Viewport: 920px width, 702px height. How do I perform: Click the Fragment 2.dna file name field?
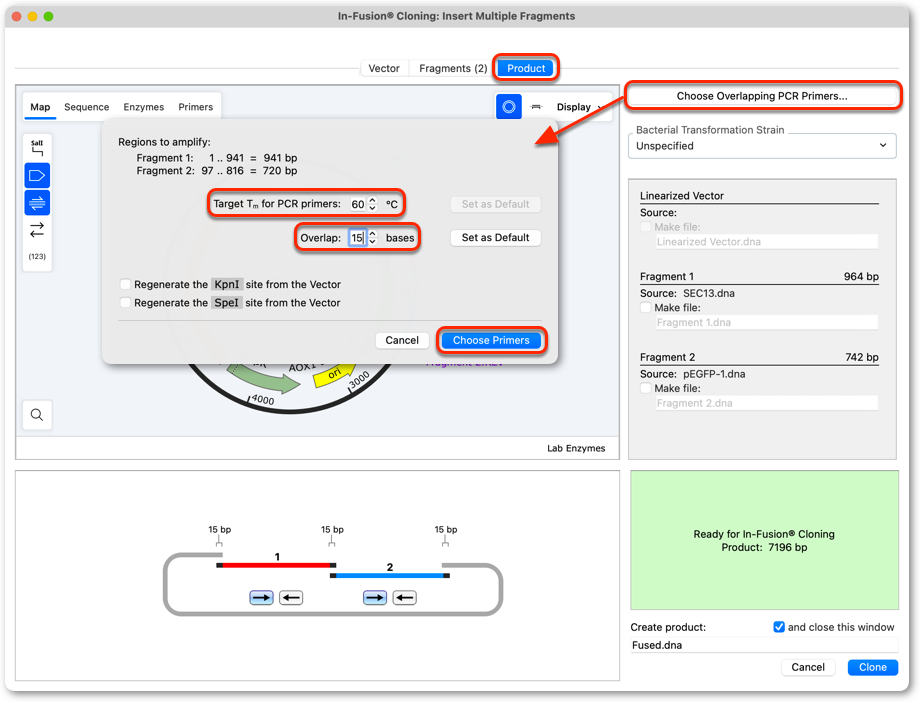click(x=766, y=403)
